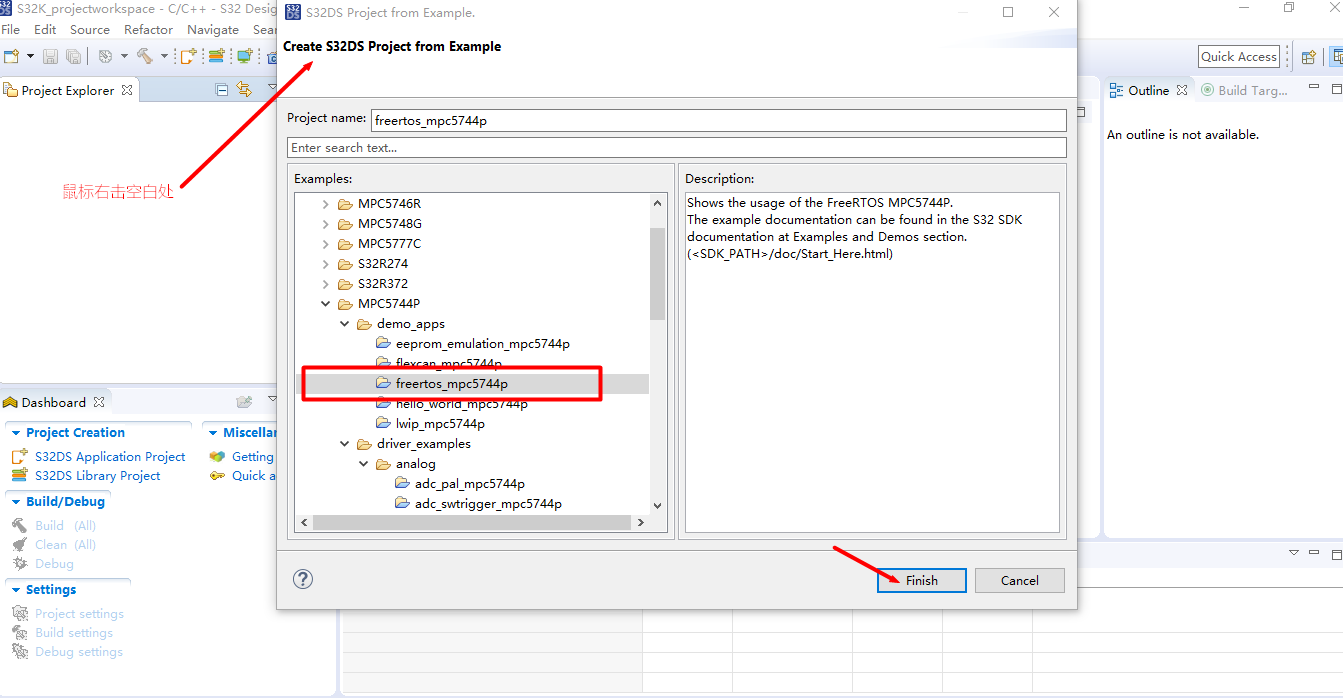The height and width of the screenshot is (698, 1343).
Task: Close the Outline view tab
Action: tap(1181, 90)
